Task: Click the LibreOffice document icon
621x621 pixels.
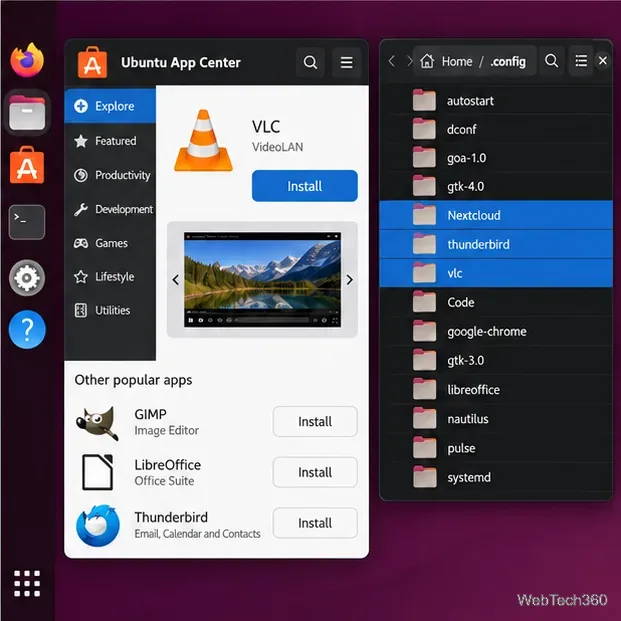Action: tap(97, 472)
